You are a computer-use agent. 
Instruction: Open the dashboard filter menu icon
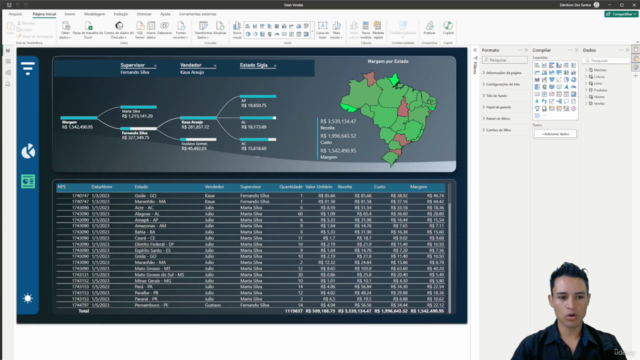pos(28,68)
